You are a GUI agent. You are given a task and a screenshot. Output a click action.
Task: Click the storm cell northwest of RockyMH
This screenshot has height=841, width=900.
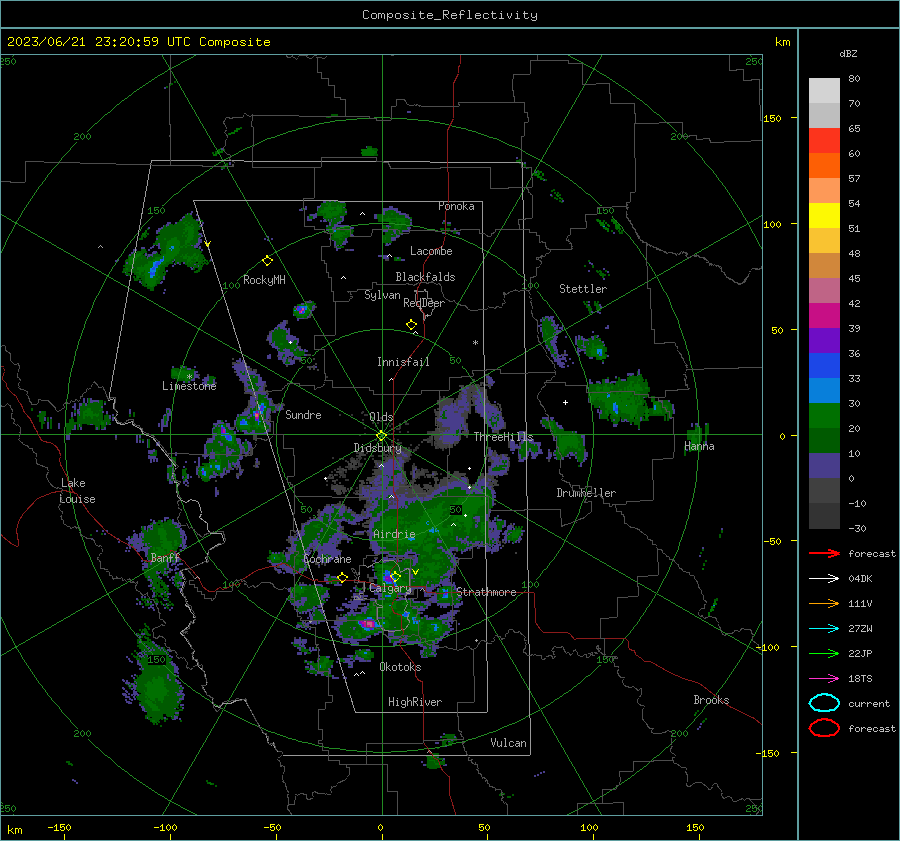point(165,251)
